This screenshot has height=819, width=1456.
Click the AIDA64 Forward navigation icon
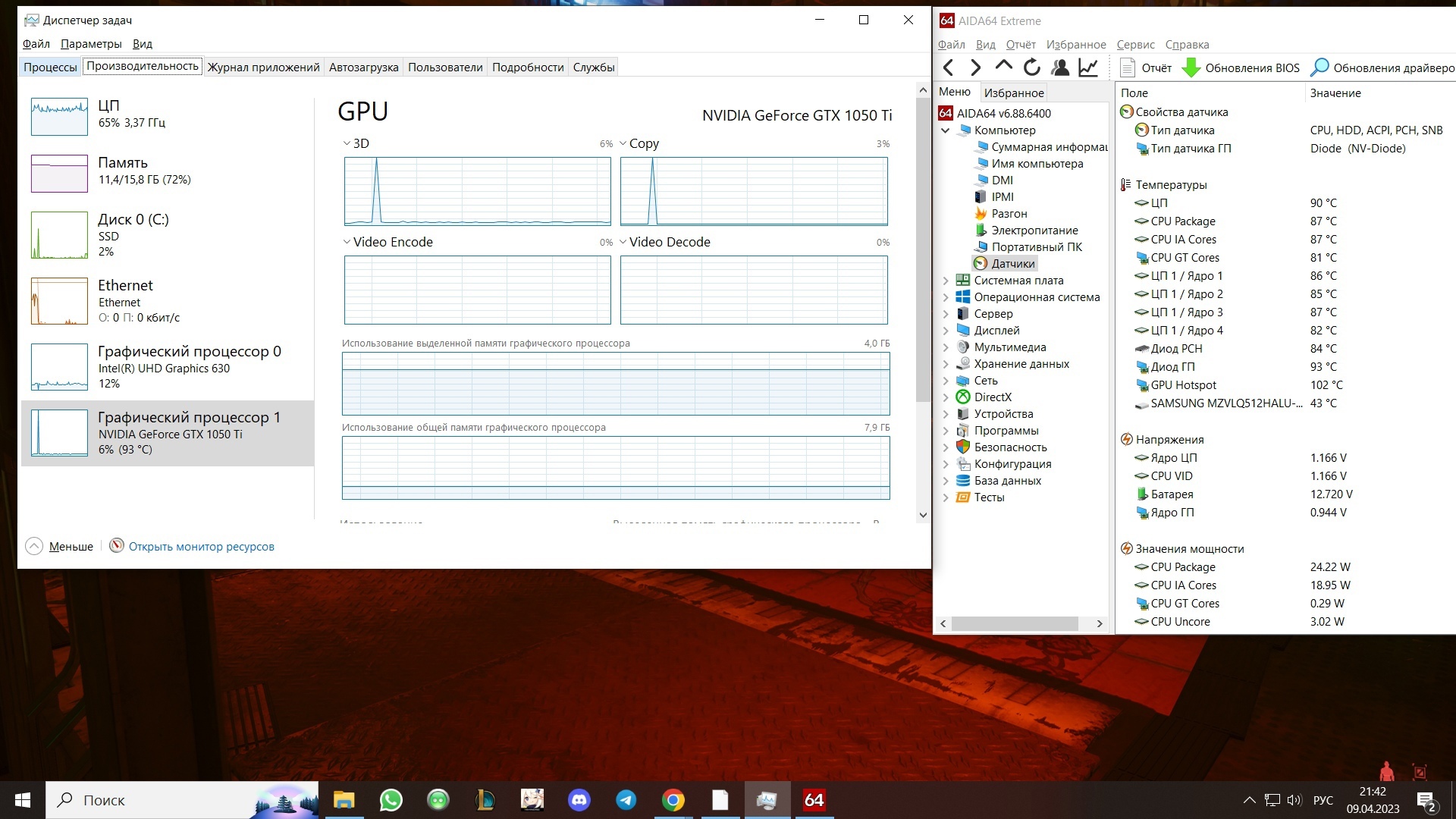[976, 67]
